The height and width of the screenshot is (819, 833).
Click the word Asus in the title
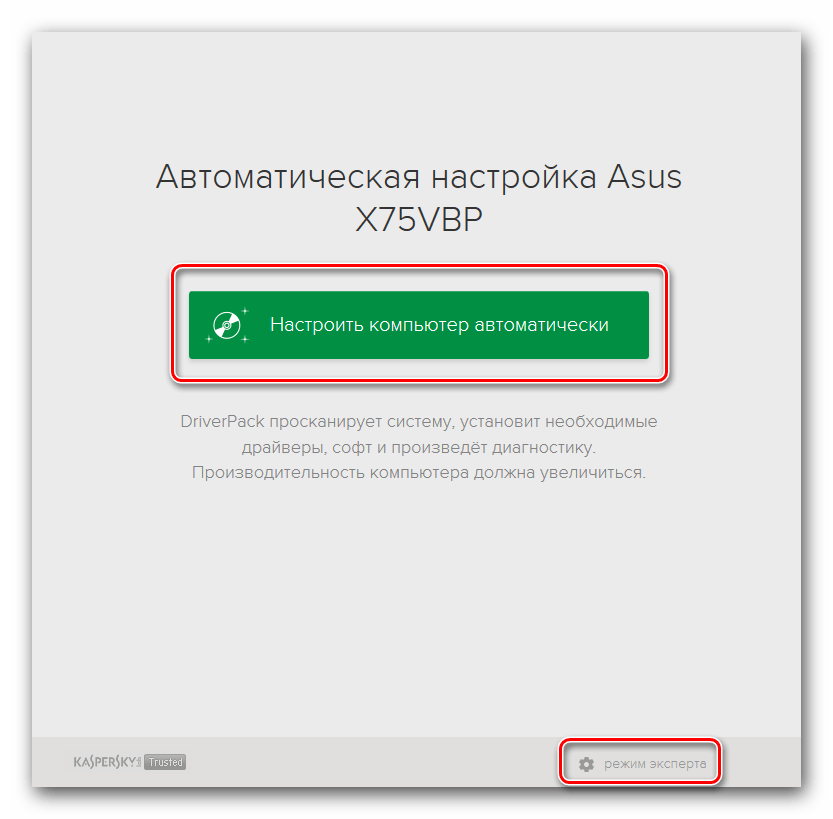tap(644, 177)
